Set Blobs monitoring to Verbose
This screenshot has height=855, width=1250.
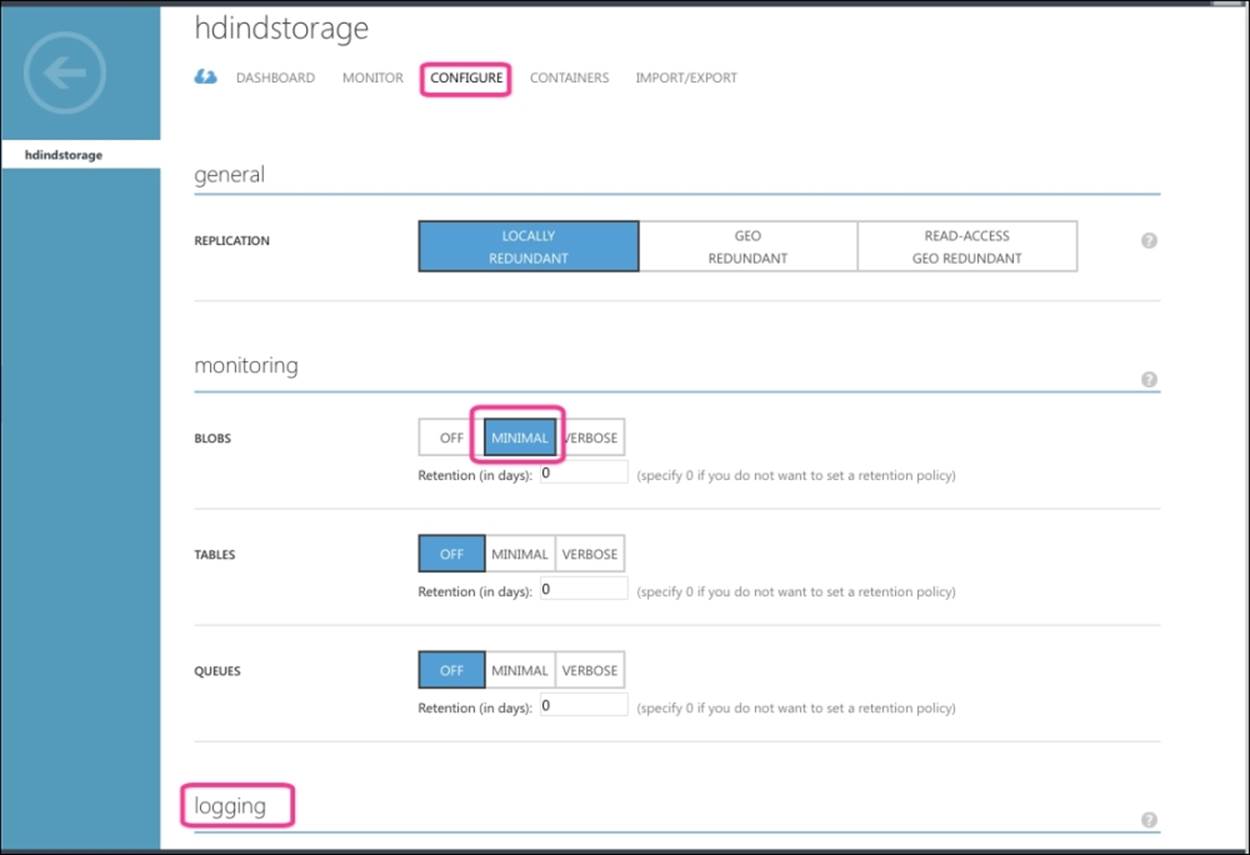(590, 438)
